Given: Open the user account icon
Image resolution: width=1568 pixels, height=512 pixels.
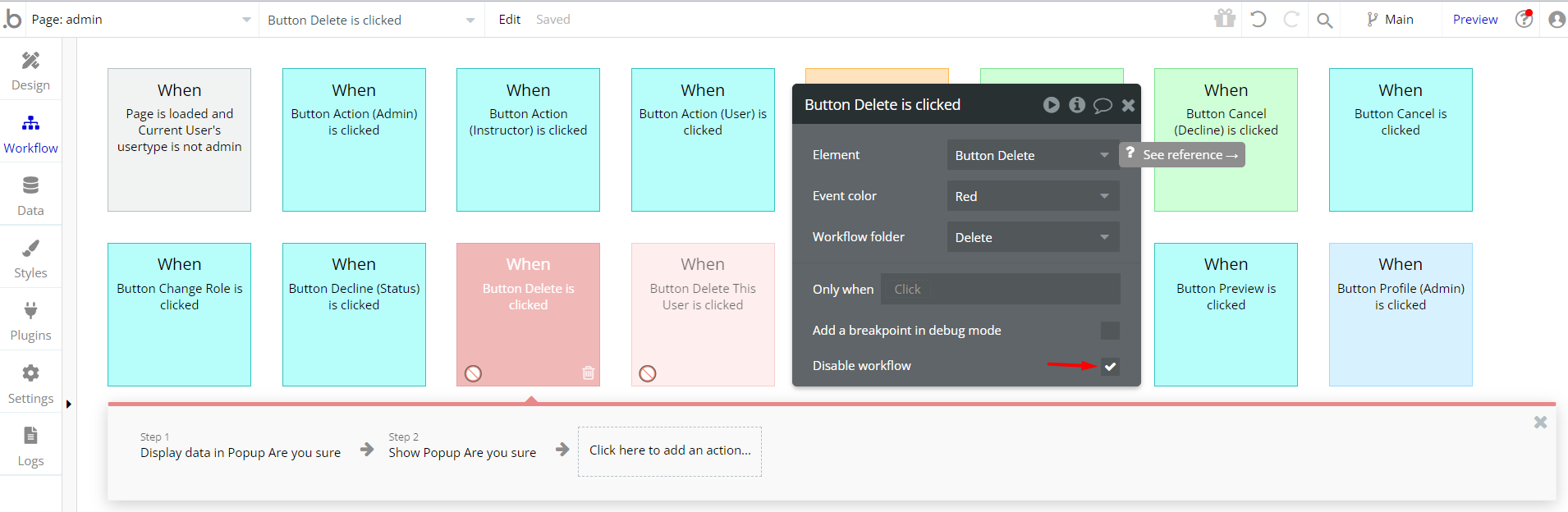Looking at the screenshot, I should pos(1557,20).
